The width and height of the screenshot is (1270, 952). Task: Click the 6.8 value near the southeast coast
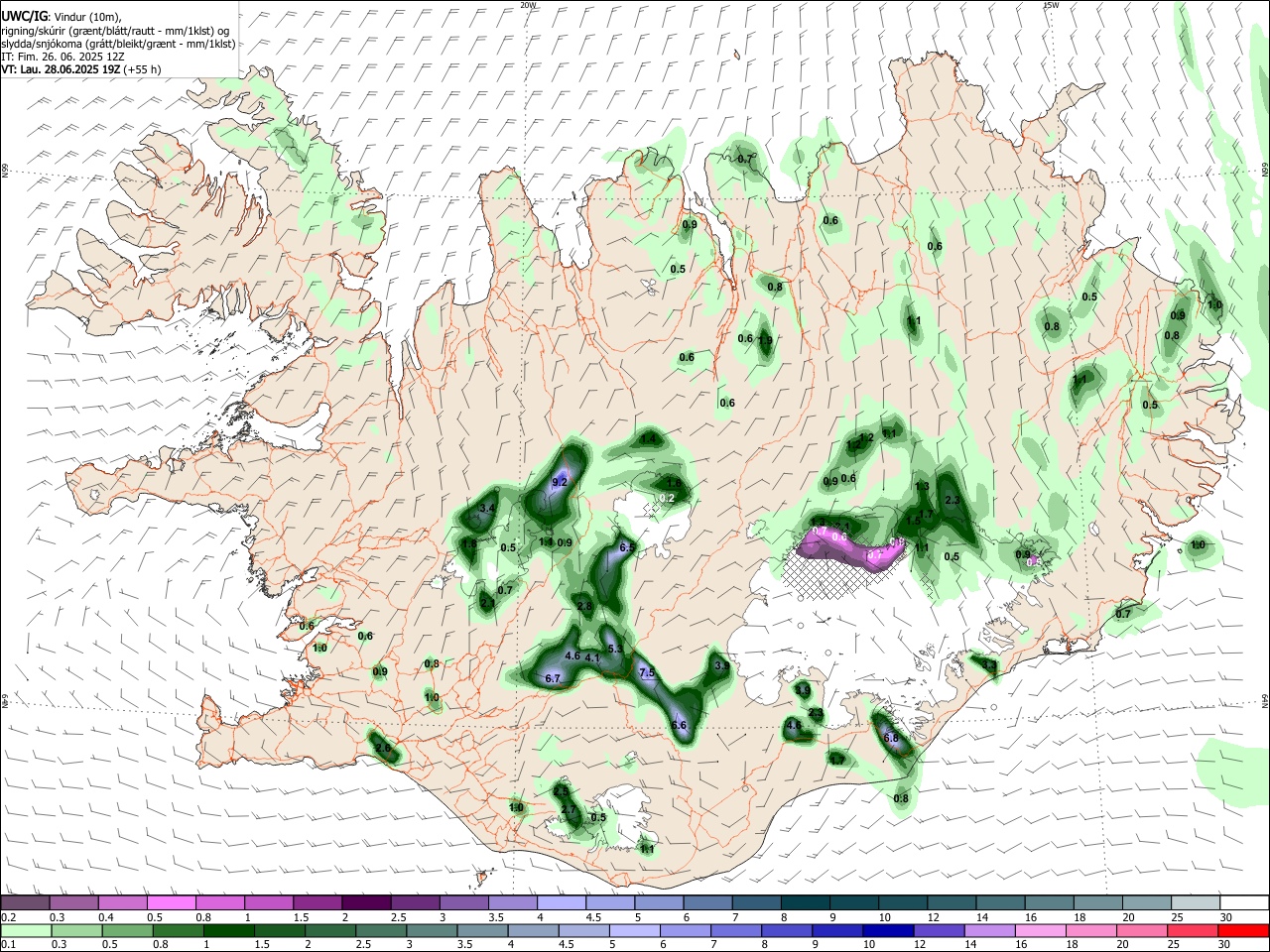[x=890, y=738]
